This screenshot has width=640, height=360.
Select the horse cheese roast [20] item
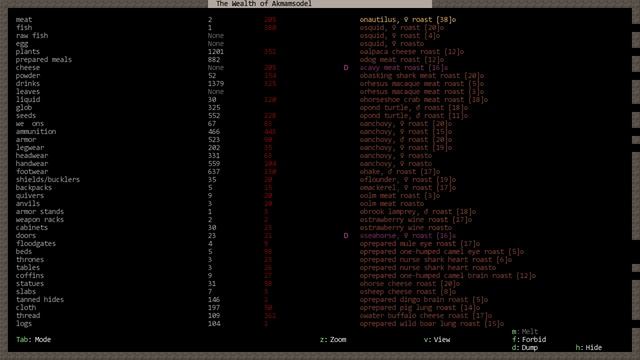pos(410,283)
